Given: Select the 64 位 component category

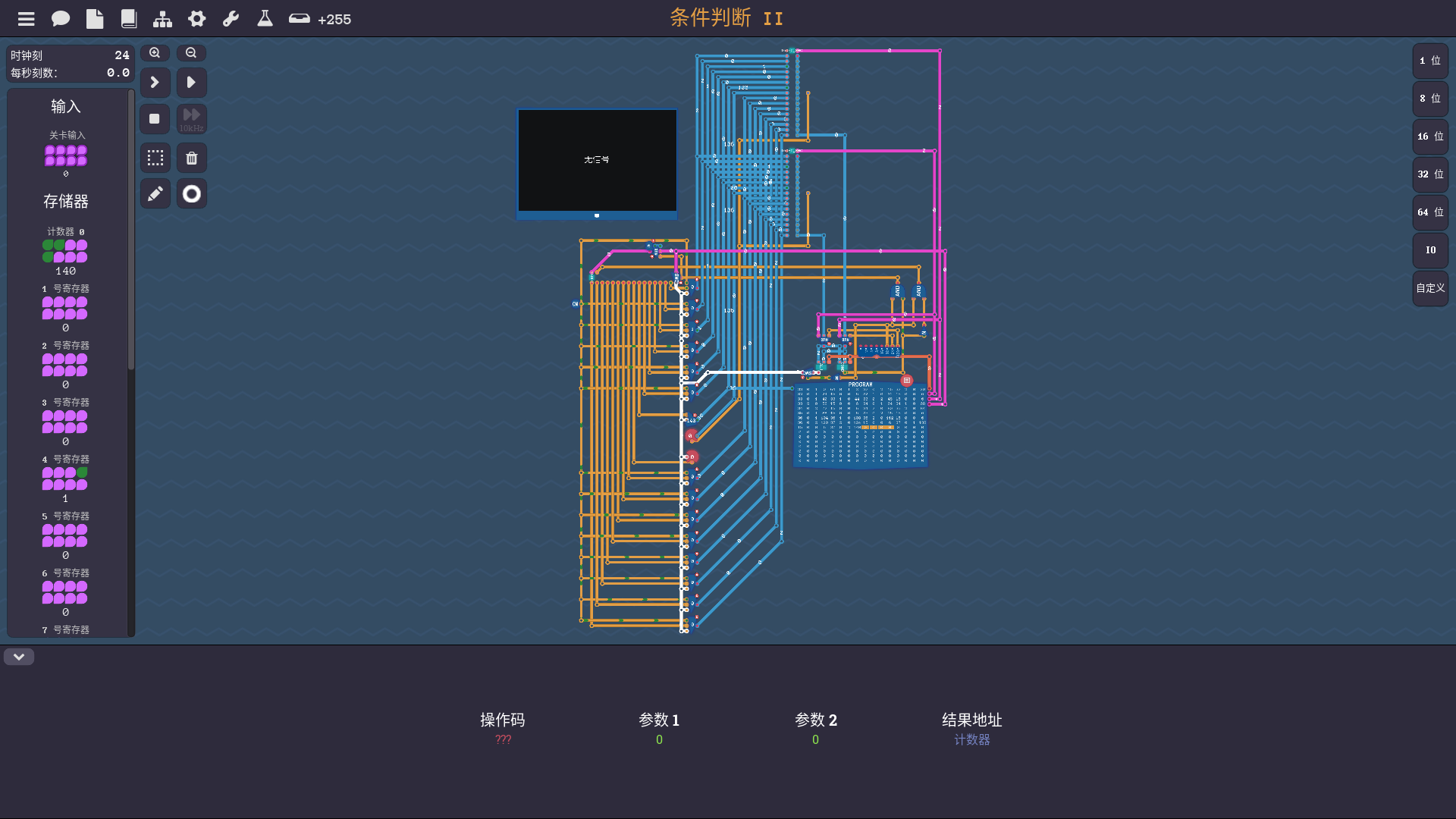Looking at the screenshot, I should point(1430,212).
